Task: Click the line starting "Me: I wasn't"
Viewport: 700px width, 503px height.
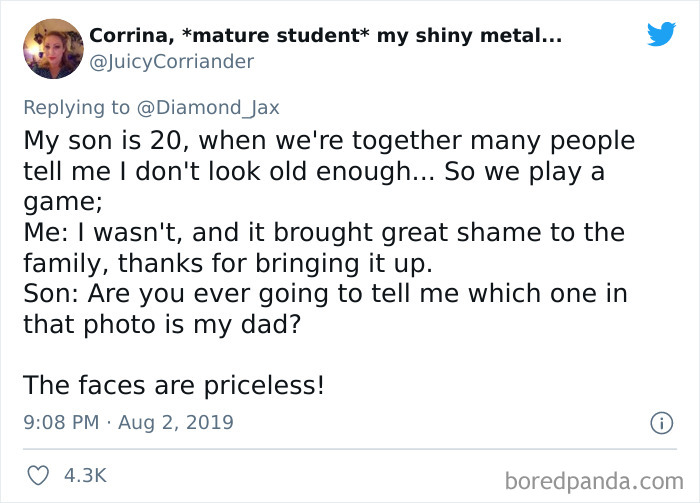Action: (323, 233)
